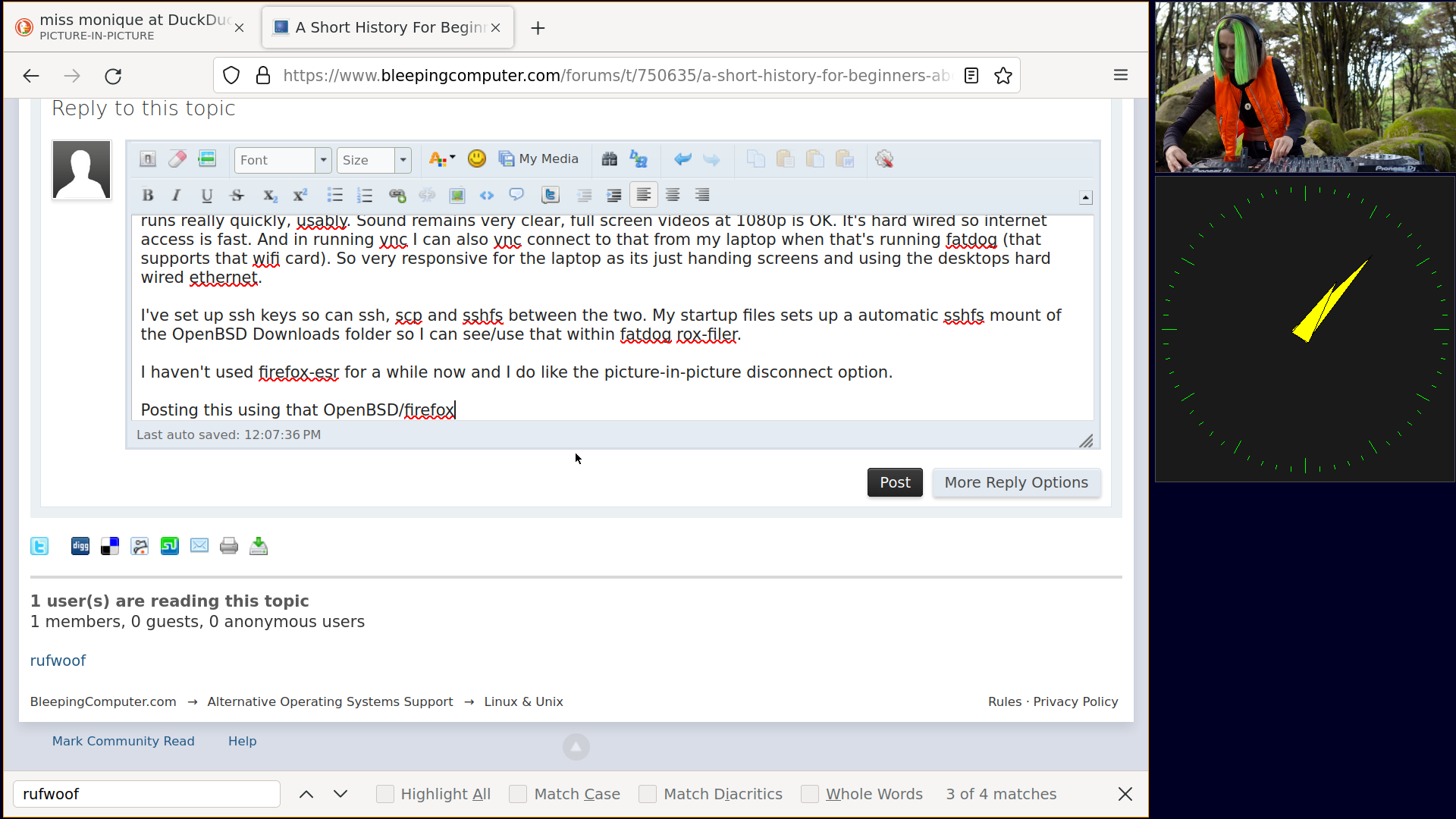Screen dimensions: 1456x819
Task: Share topic via StumbleUpon icon
Action: click(x=170, y=546)
